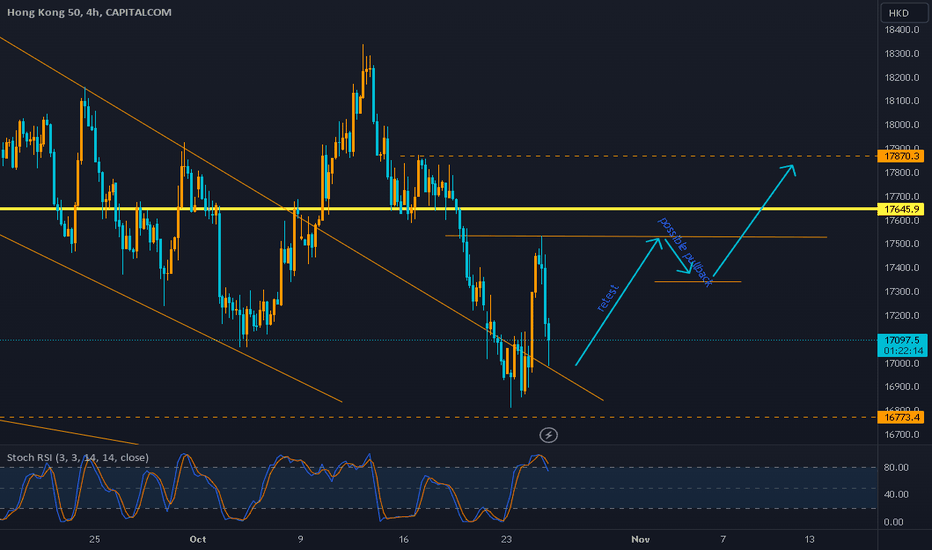Click the 80.00 Stoch RSI scale value
The width and height of the screenshot is (932, 550).
[x=896, y=467]
